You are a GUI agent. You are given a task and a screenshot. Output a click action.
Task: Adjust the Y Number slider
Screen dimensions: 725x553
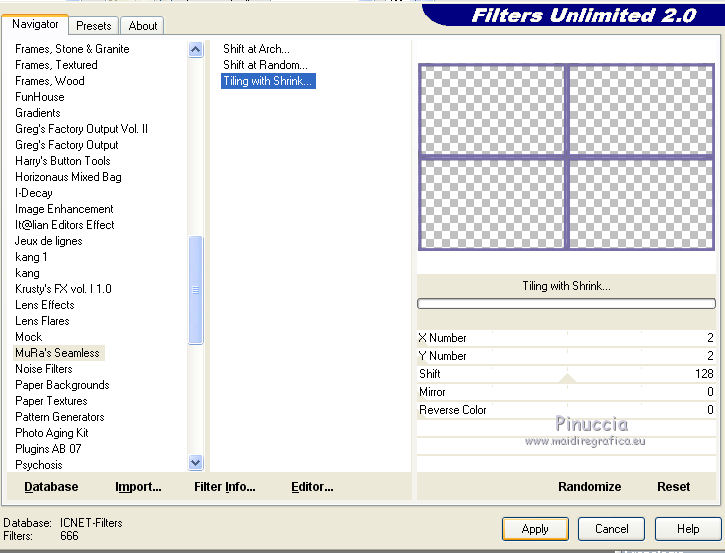(x=566, y=356)
